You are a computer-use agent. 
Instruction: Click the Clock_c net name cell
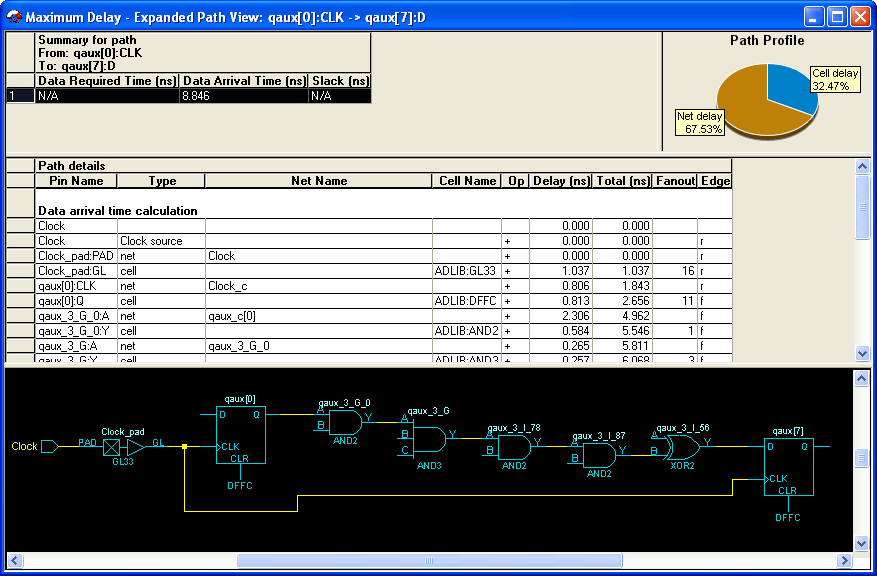(319, 286)
